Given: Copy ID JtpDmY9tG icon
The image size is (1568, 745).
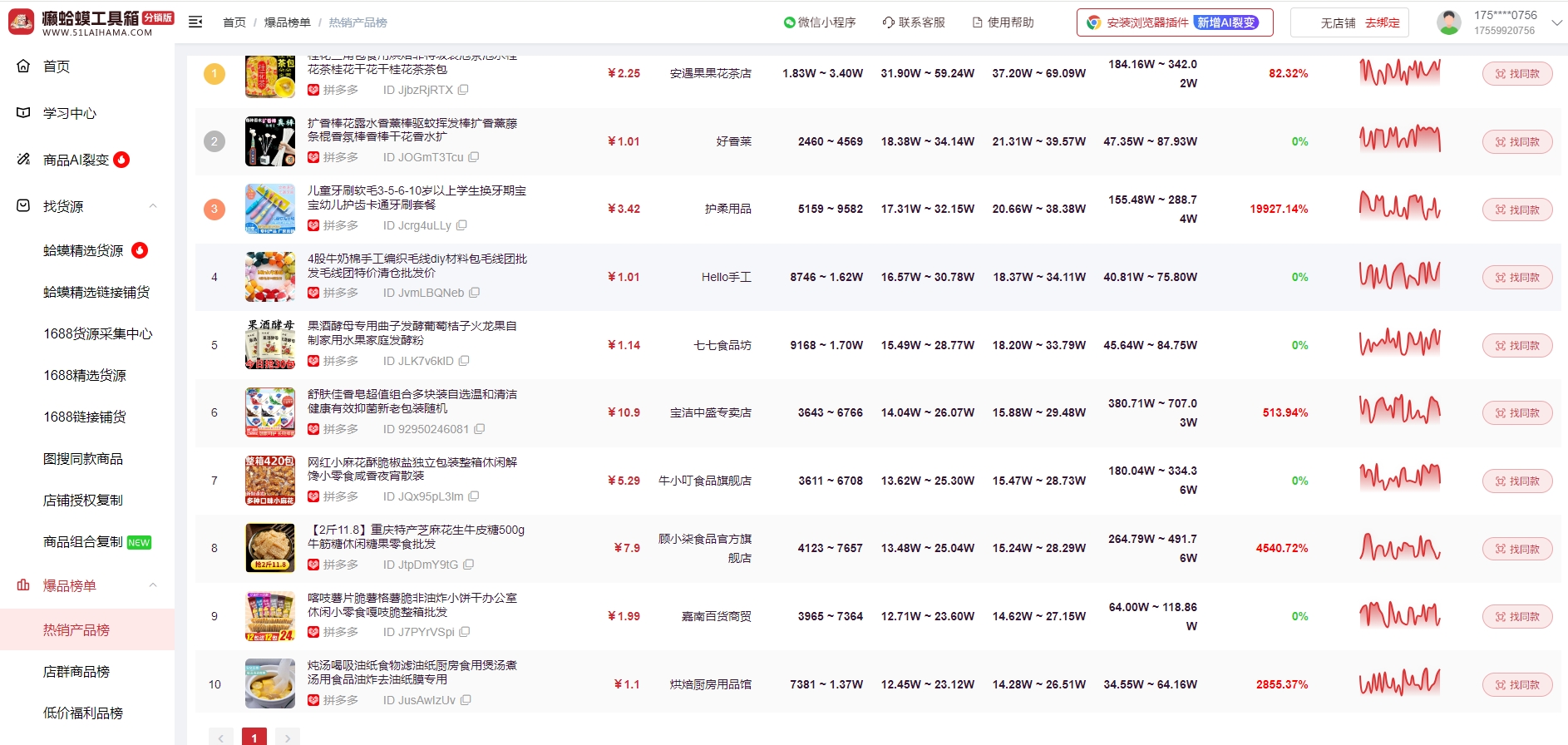Looking at the screenshot, I should (468, 565).
